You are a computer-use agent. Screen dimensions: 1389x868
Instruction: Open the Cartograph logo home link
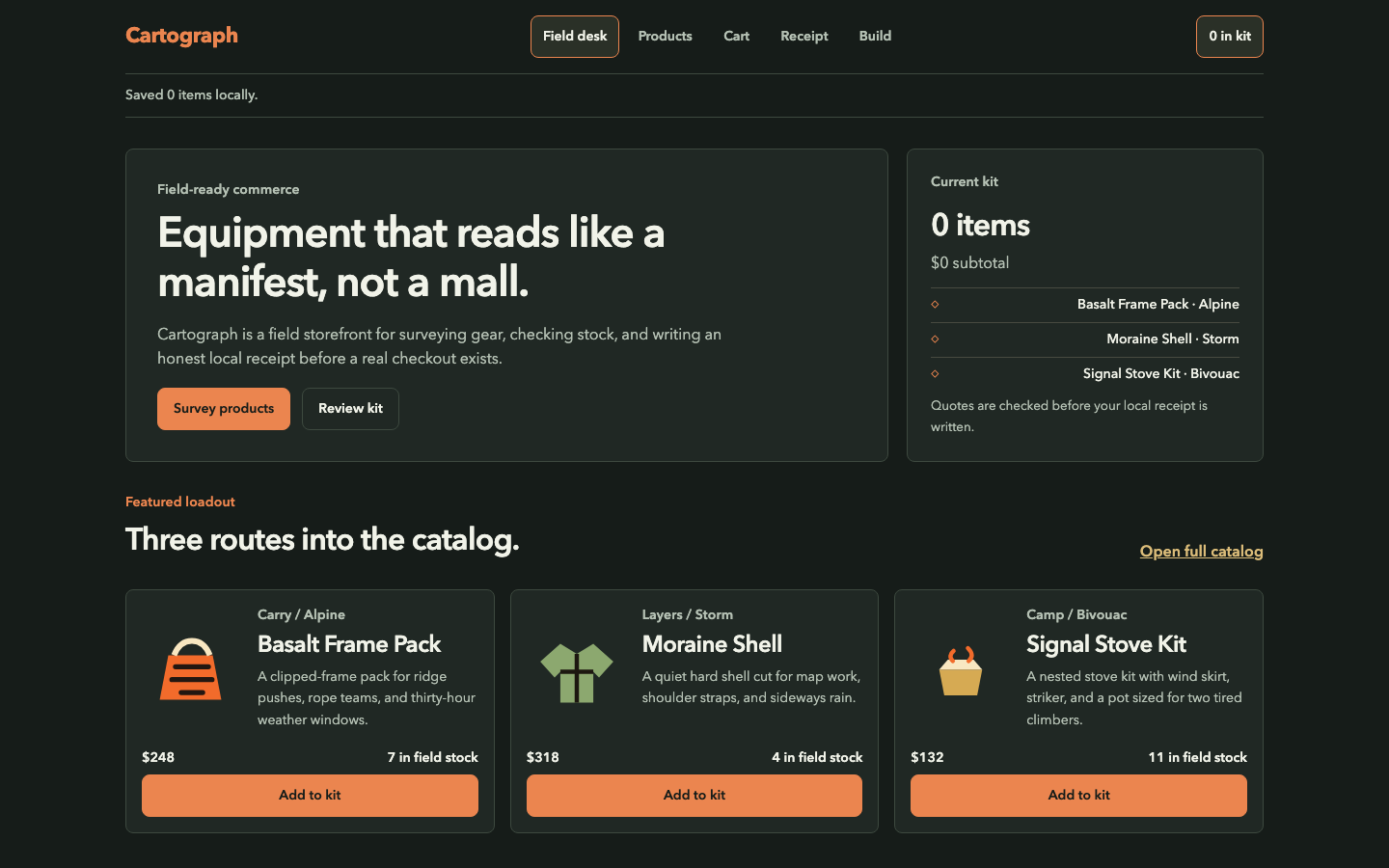tap(181, 36)
